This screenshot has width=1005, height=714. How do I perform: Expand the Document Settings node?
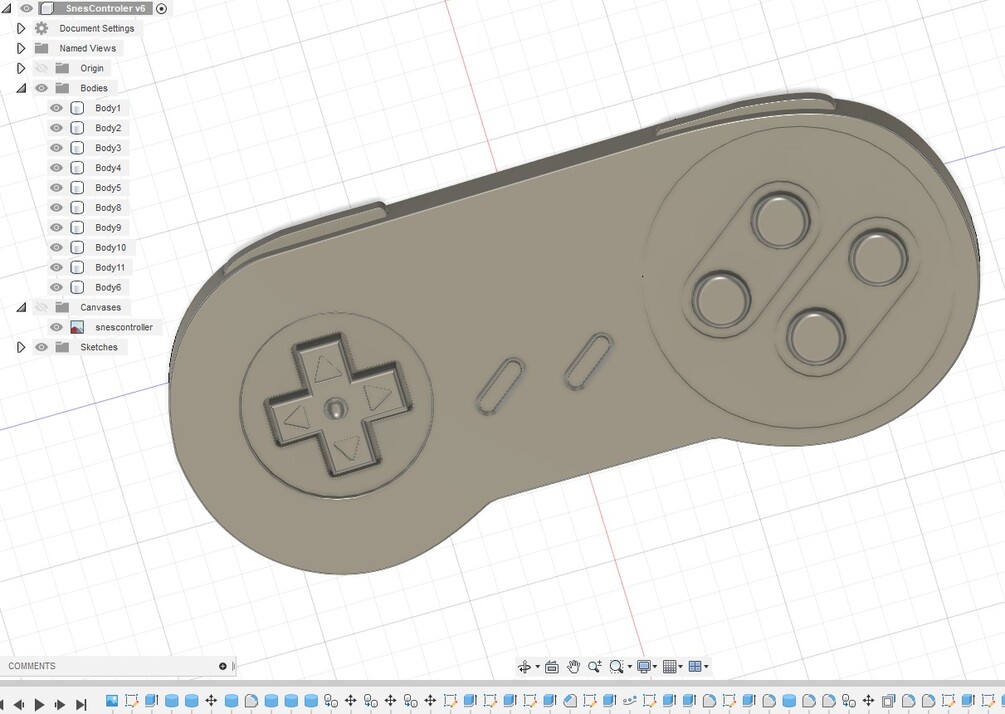coord(21,28)
